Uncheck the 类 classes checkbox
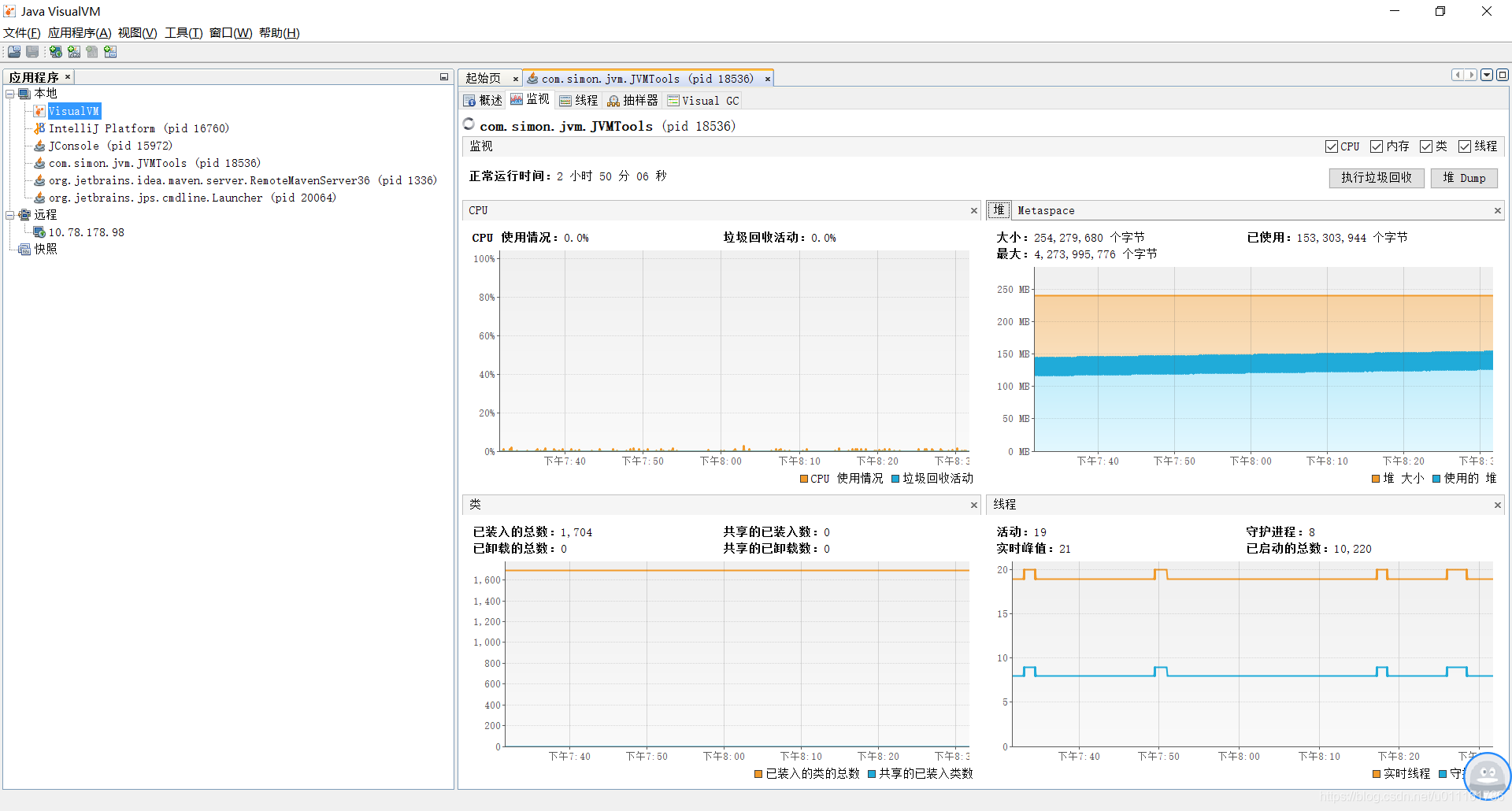This screenshot has height=811, width=1512. (x=1426, y=146)
